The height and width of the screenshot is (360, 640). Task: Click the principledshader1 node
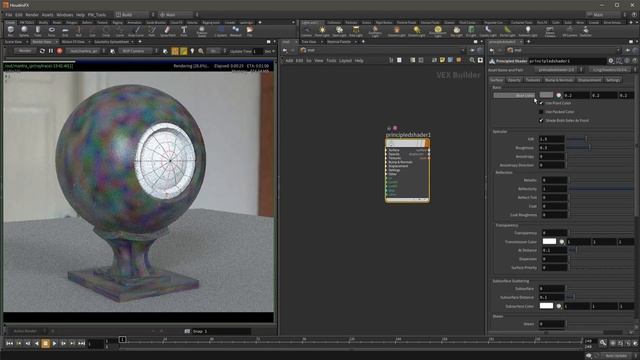407,170
